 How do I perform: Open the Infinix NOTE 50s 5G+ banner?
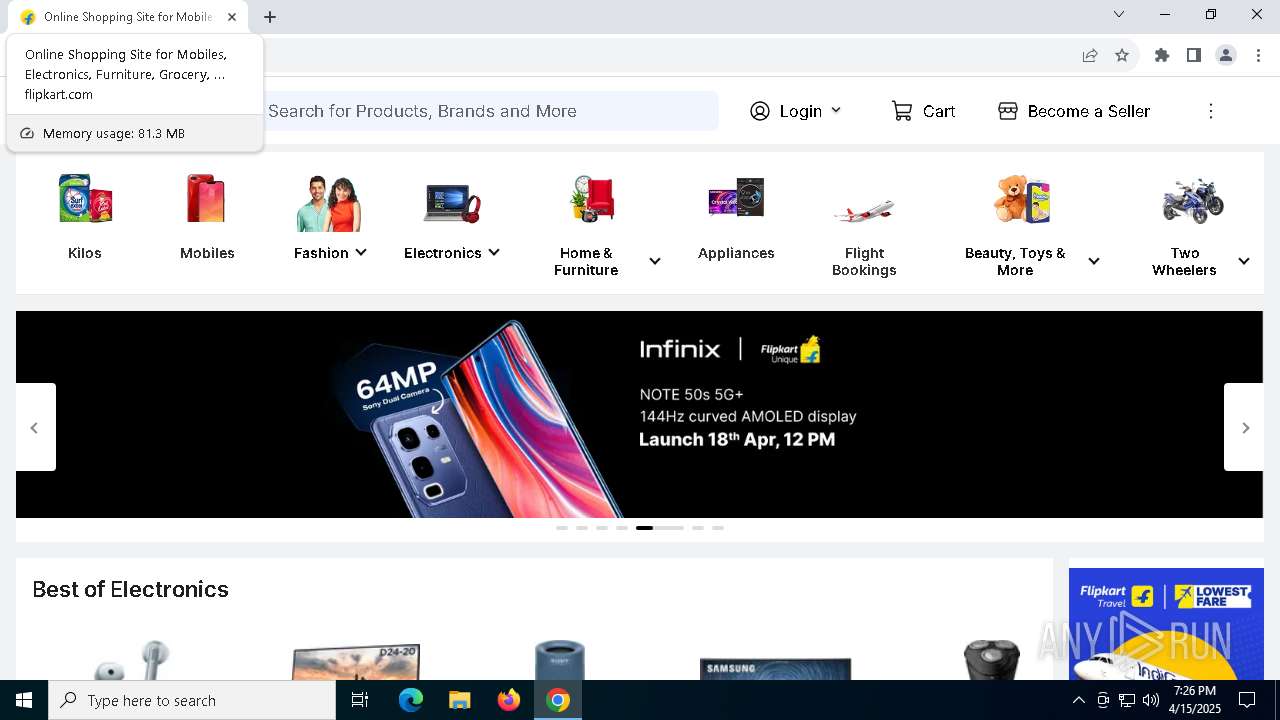(x=640, y=414)
